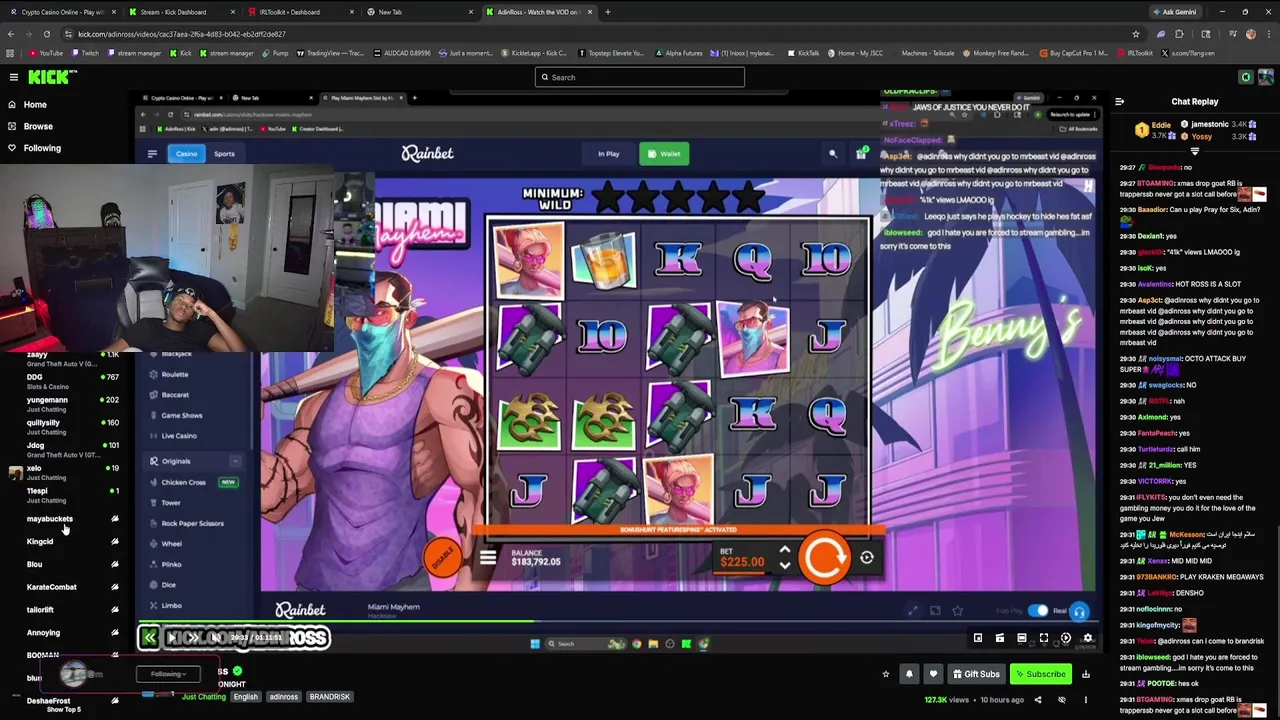Image resolution: width=1280 pixels, height=720 pixels.
Task: Open video player settings gear
Action: click(1088, 638)
